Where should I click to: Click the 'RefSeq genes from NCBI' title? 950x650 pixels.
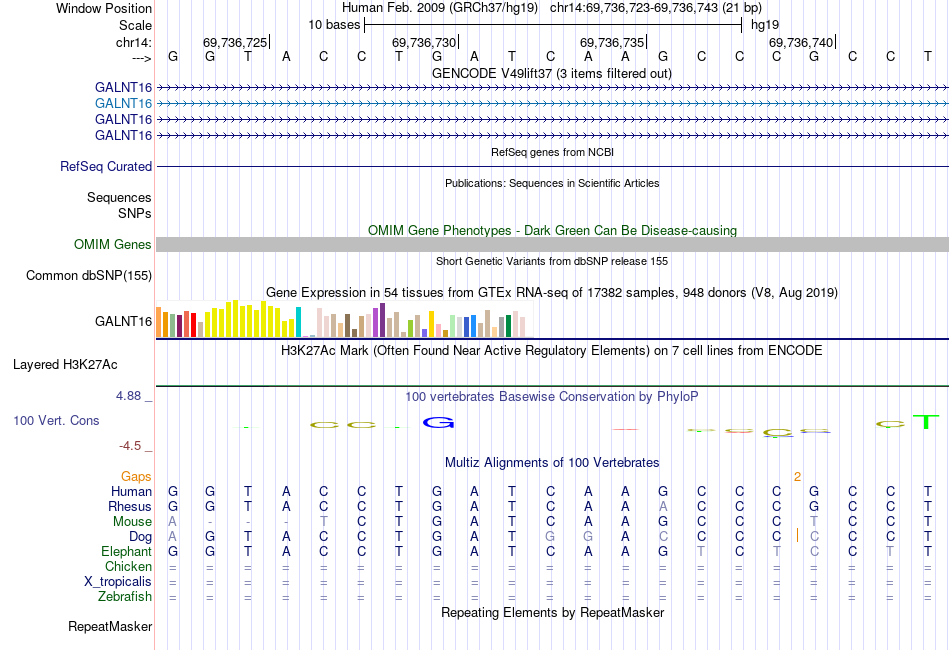552,152
